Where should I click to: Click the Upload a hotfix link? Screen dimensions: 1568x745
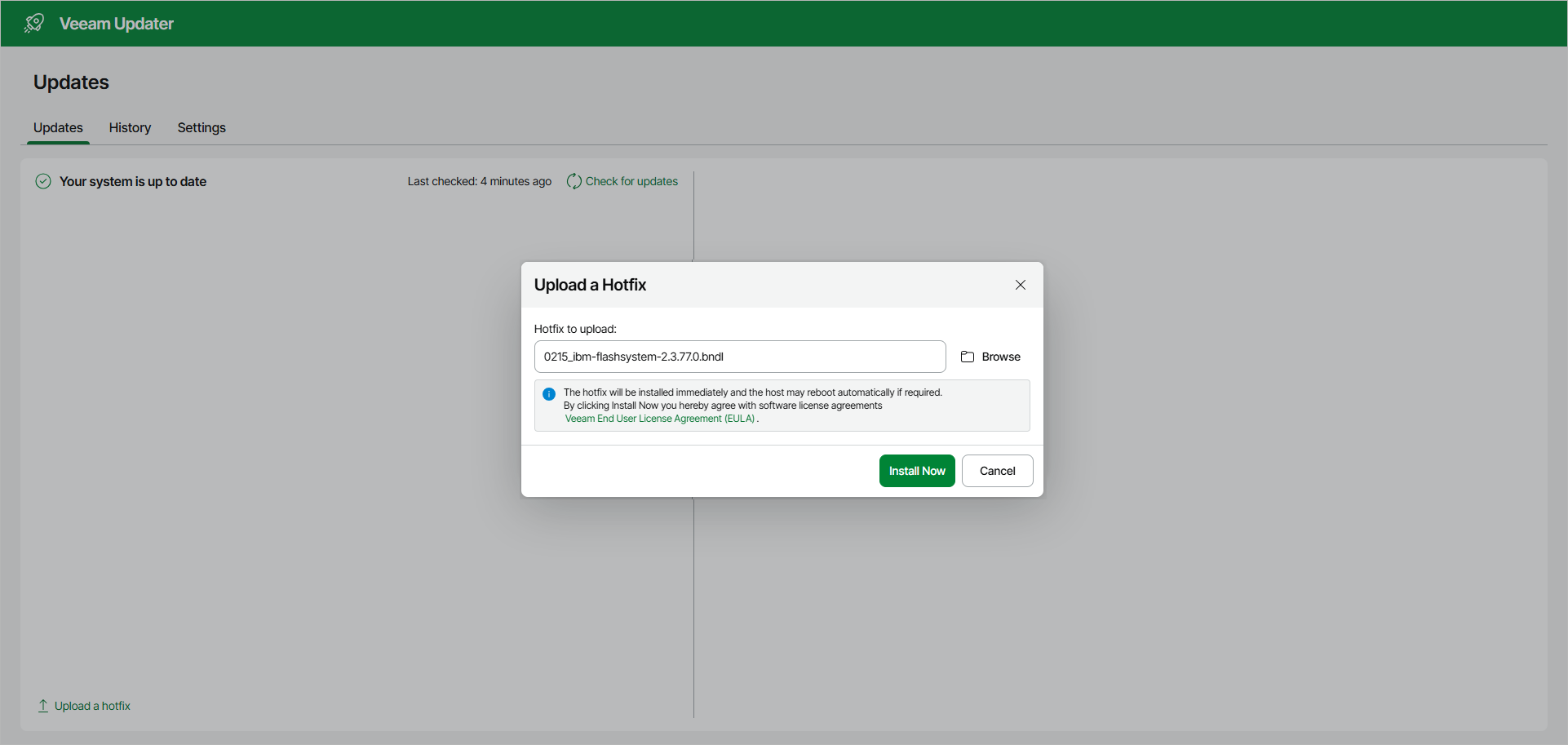(92, 706)
